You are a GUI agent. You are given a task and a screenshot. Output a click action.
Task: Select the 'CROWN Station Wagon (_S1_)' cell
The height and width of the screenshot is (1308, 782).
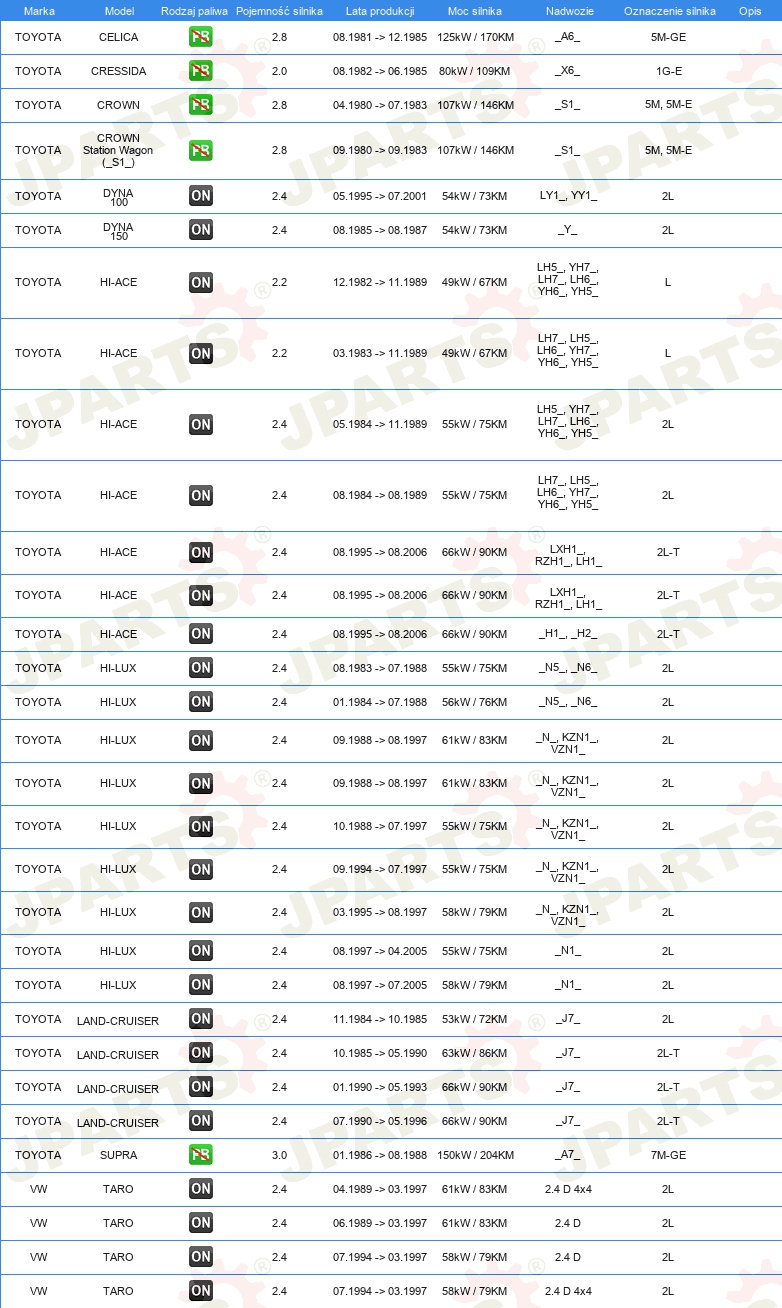119,150
